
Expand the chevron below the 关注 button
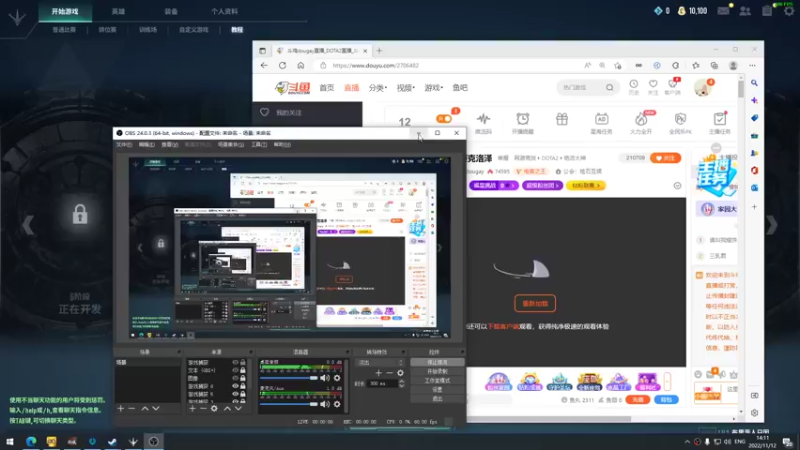coord(677,186)
